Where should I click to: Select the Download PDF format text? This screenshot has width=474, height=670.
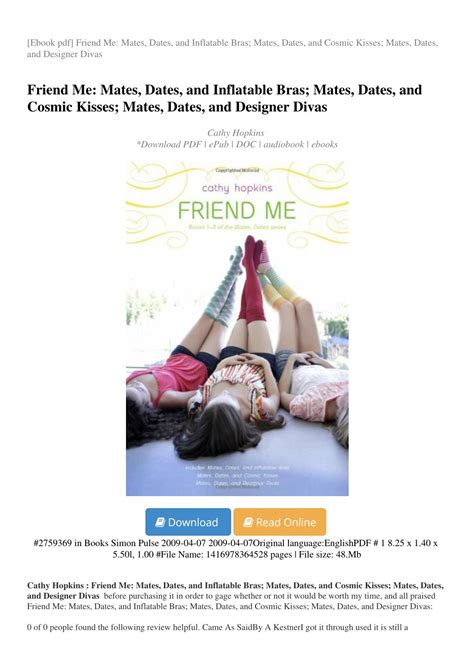[x=171, y=144]
